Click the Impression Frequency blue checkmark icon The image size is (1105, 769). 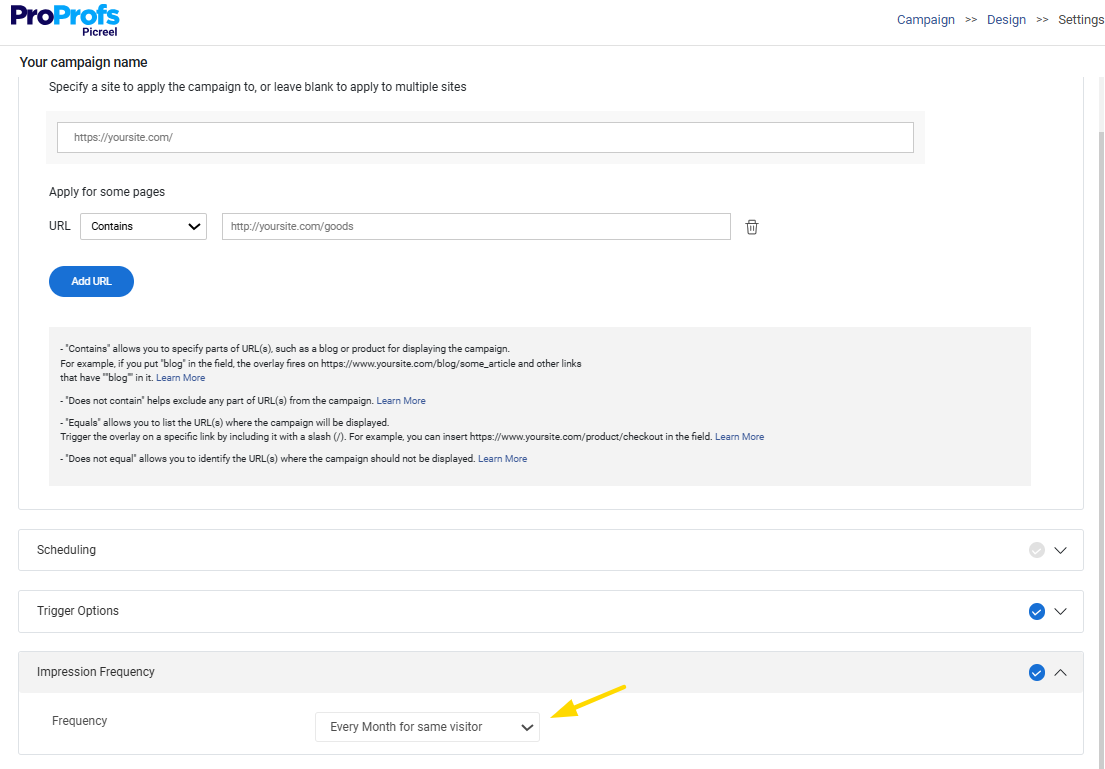(x=1037, y=672)
